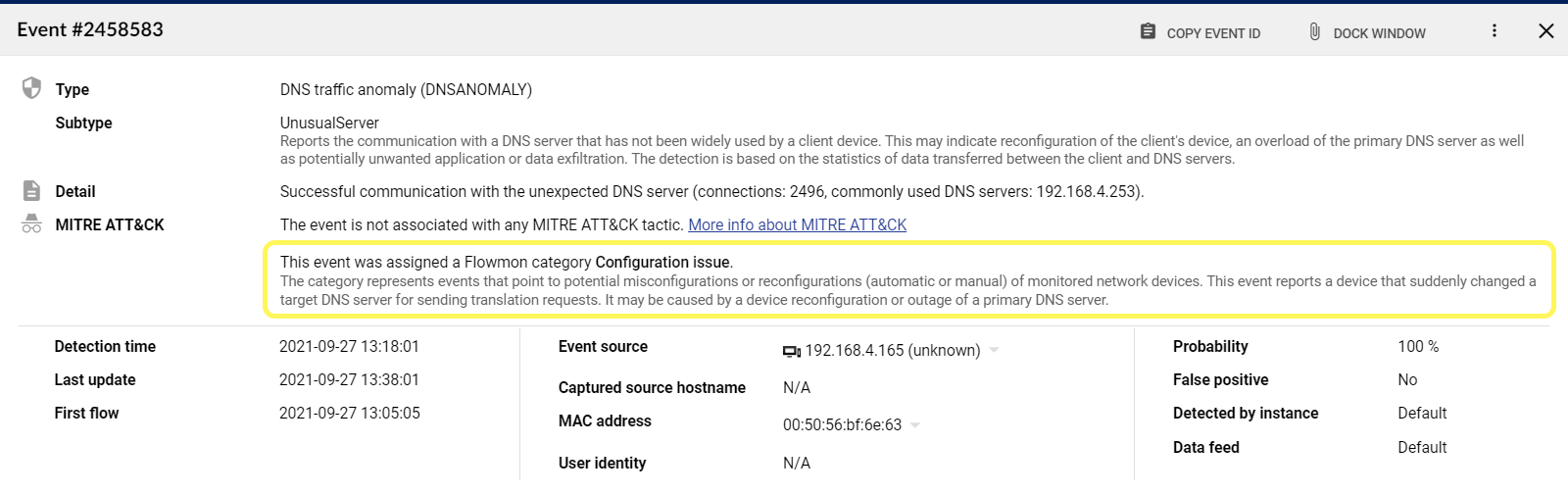Click the DNS traffic anomaly type value

[x=406, y=89]
